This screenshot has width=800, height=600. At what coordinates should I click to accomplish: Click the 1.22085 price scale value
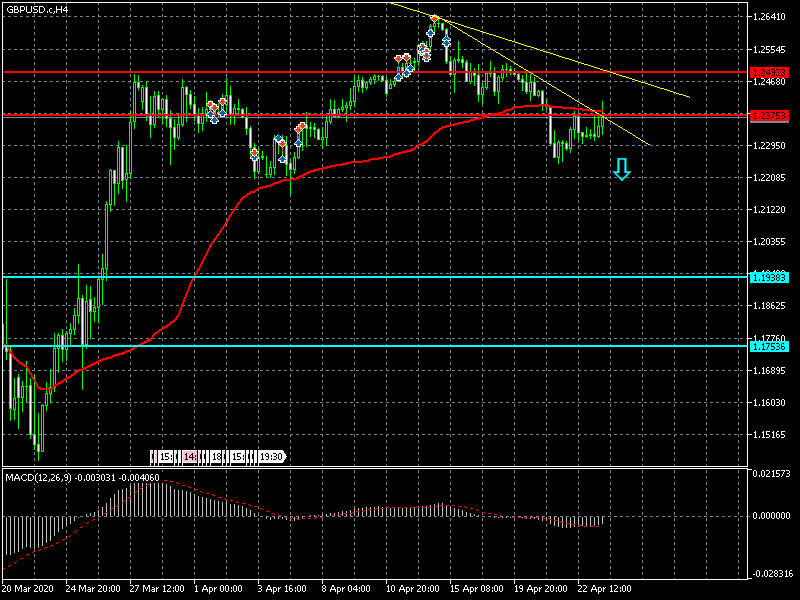(769, 178)
